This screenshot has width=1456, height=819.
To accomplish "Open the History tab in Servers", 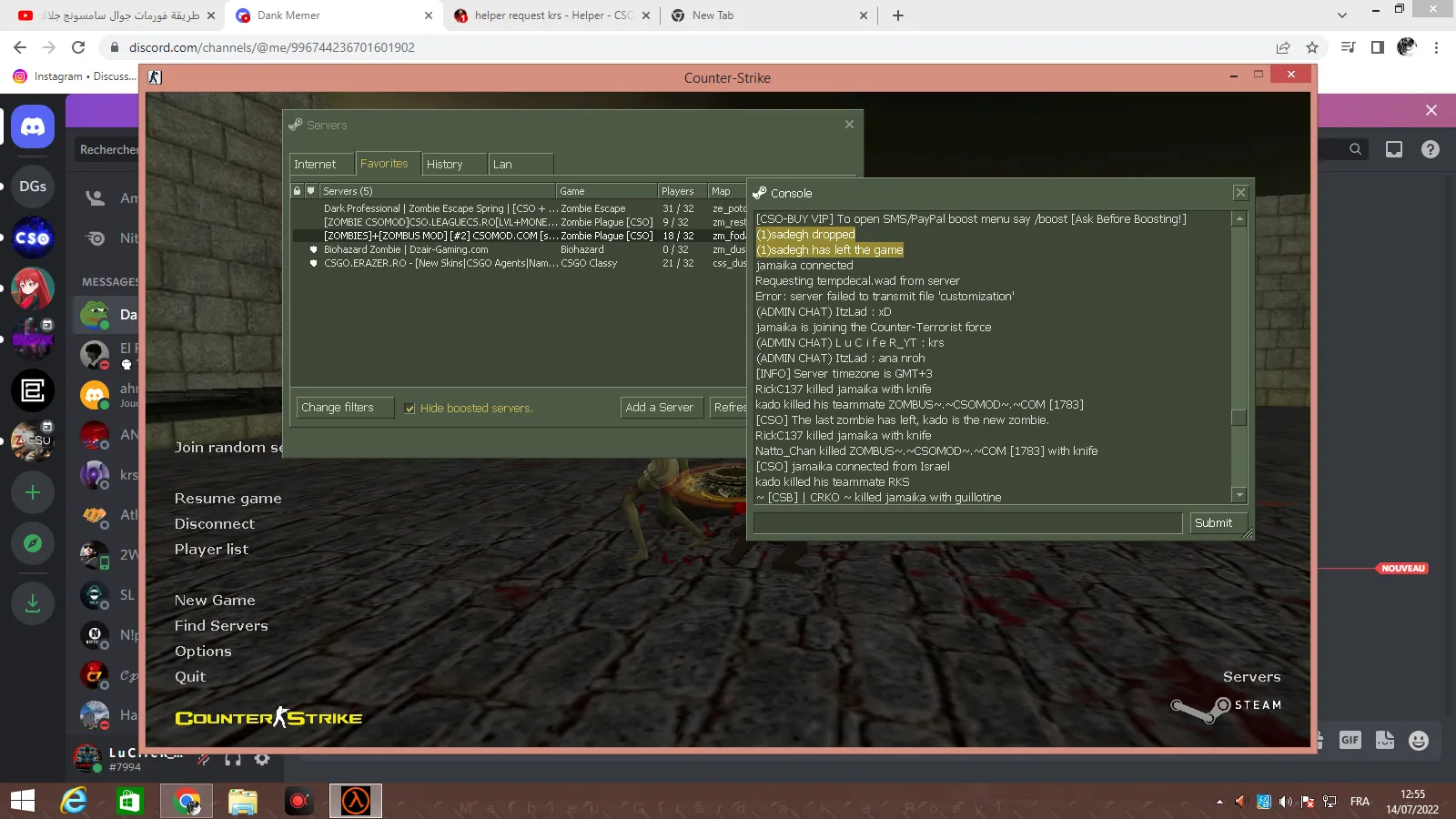I will (x=454, y=164).
